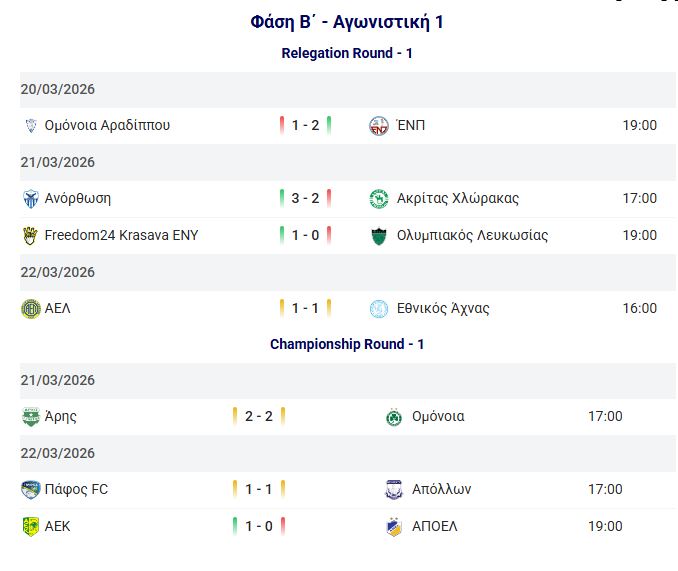Viewport: 678px width, 571px height.
Task: Open the Εθνικός Άχνας club logo
Action: (x=379, y=309)
